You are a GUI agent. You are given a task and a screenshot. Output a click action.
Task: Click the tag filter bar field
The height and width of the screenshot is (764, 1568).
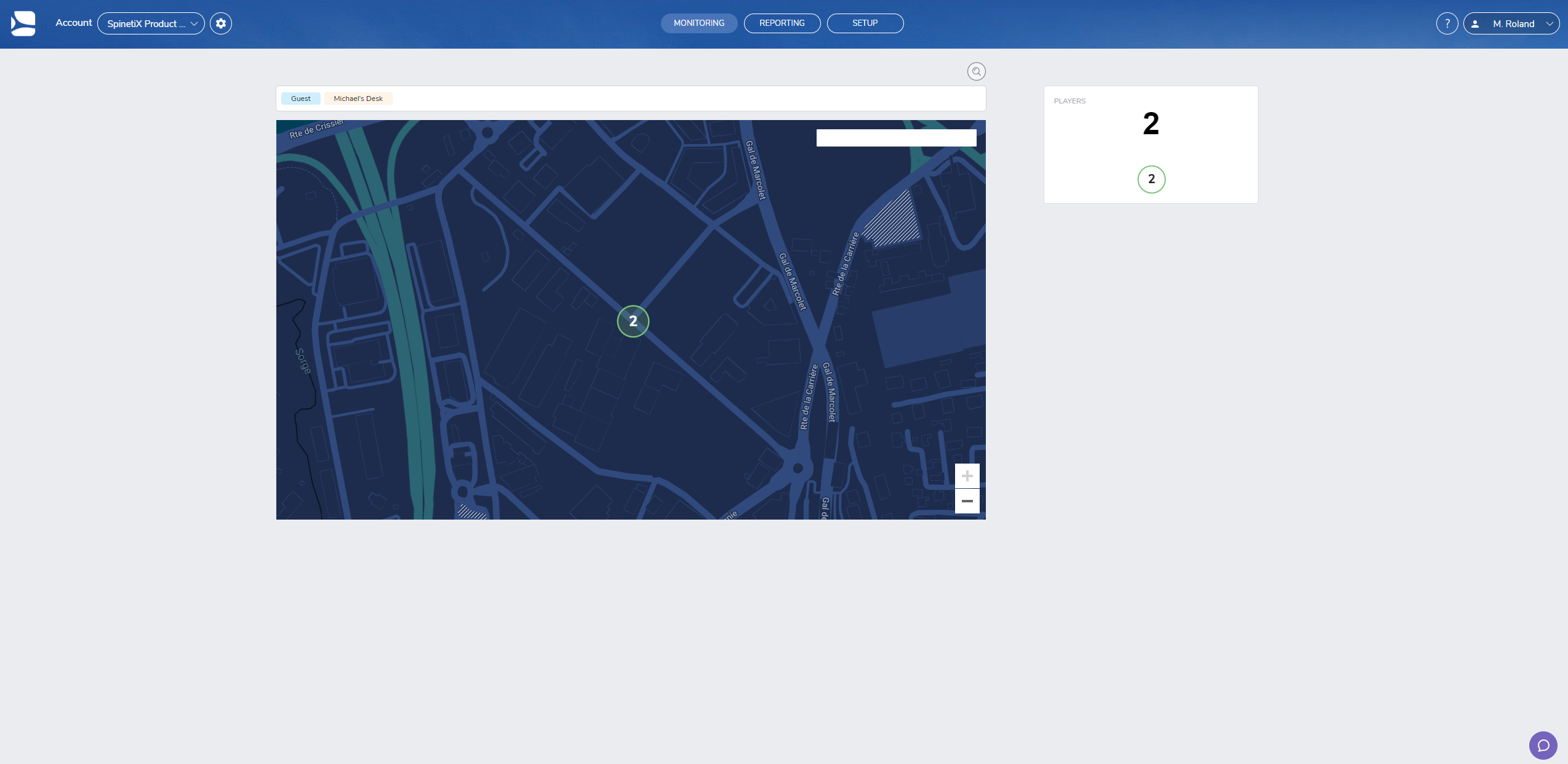631,99
